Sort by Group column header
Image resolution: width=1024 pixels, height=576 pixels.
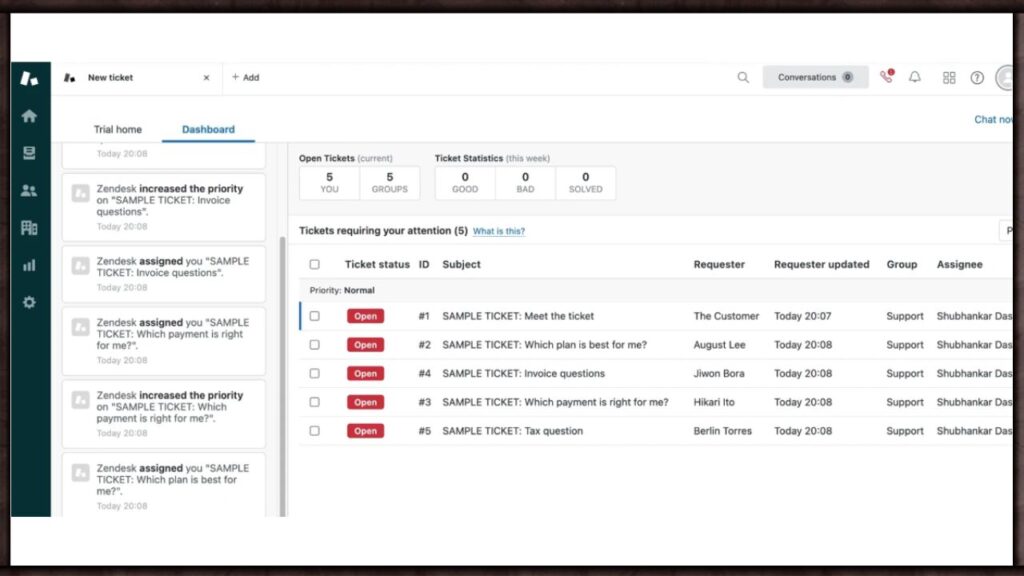[902, 264]
